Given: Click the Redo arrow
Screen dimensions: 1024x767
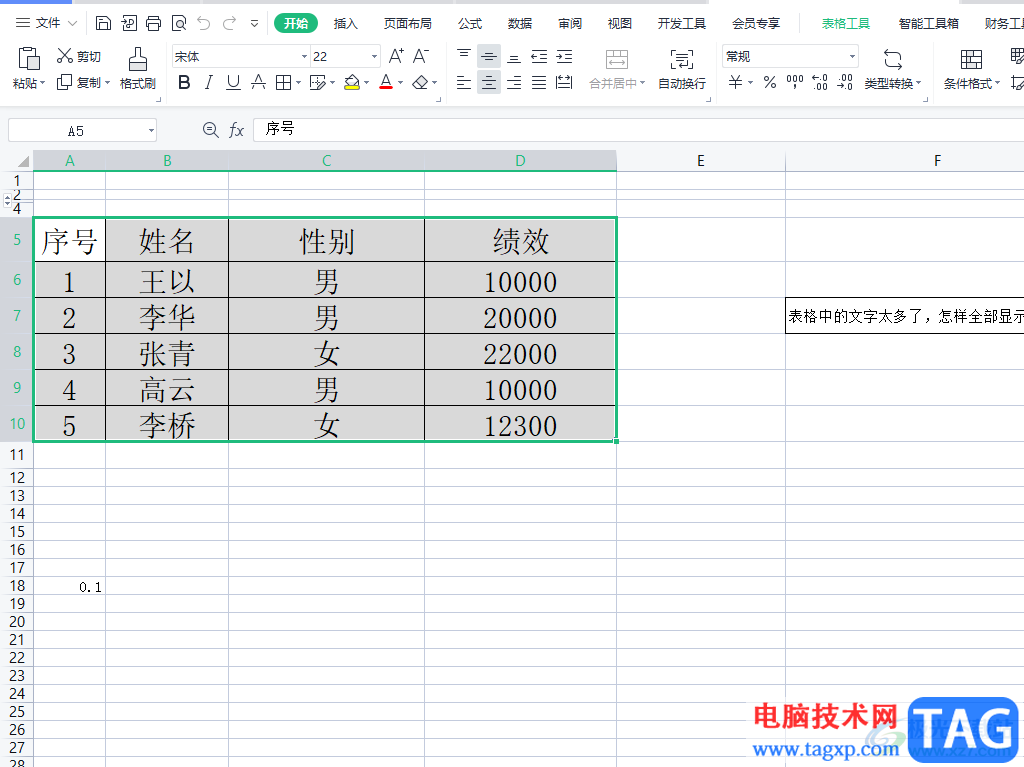Looking at the screenshot, I should [x=229, y=24].
